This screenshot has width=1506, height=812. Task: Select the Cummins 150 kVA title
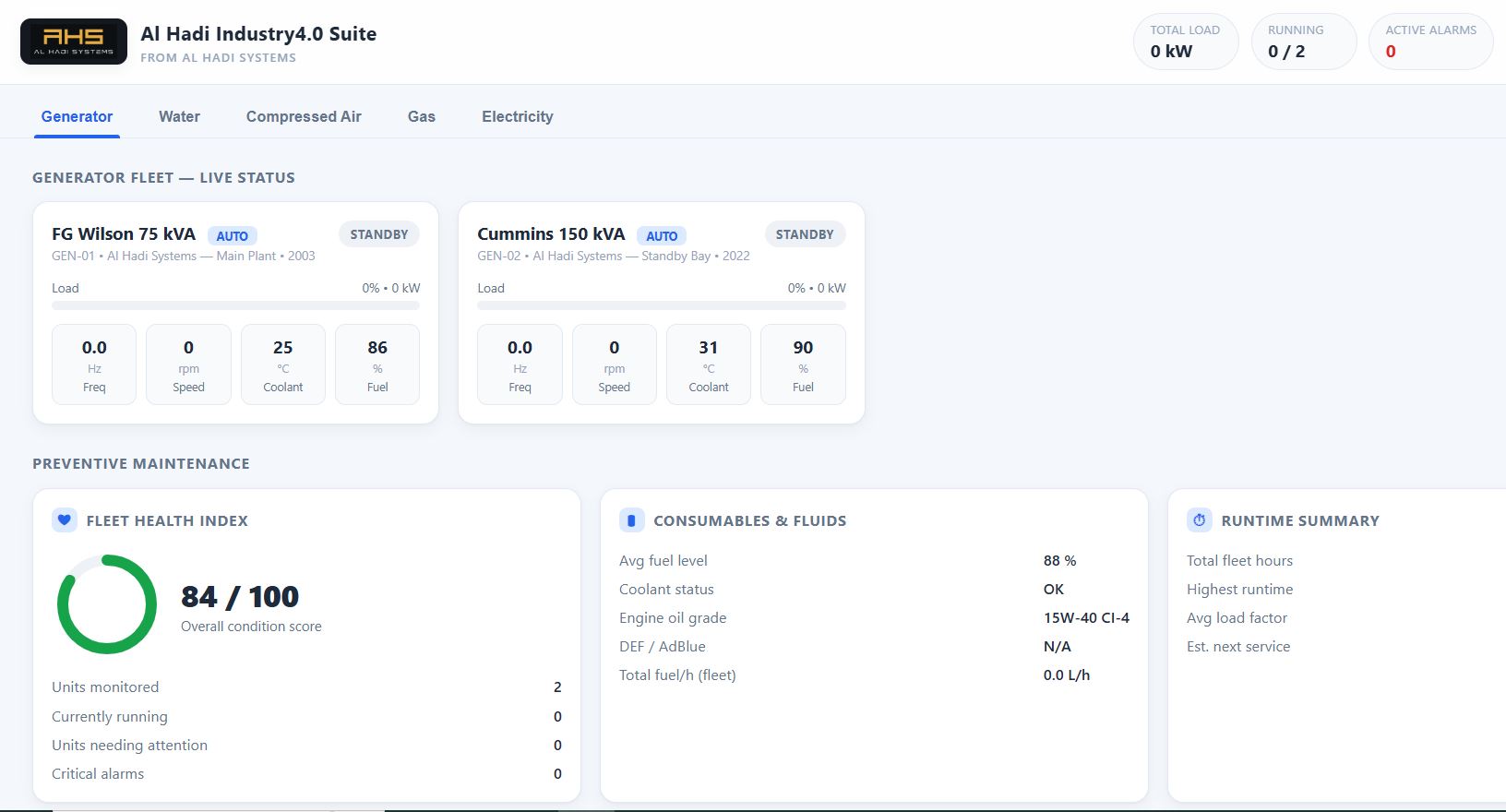coord(551,234)
